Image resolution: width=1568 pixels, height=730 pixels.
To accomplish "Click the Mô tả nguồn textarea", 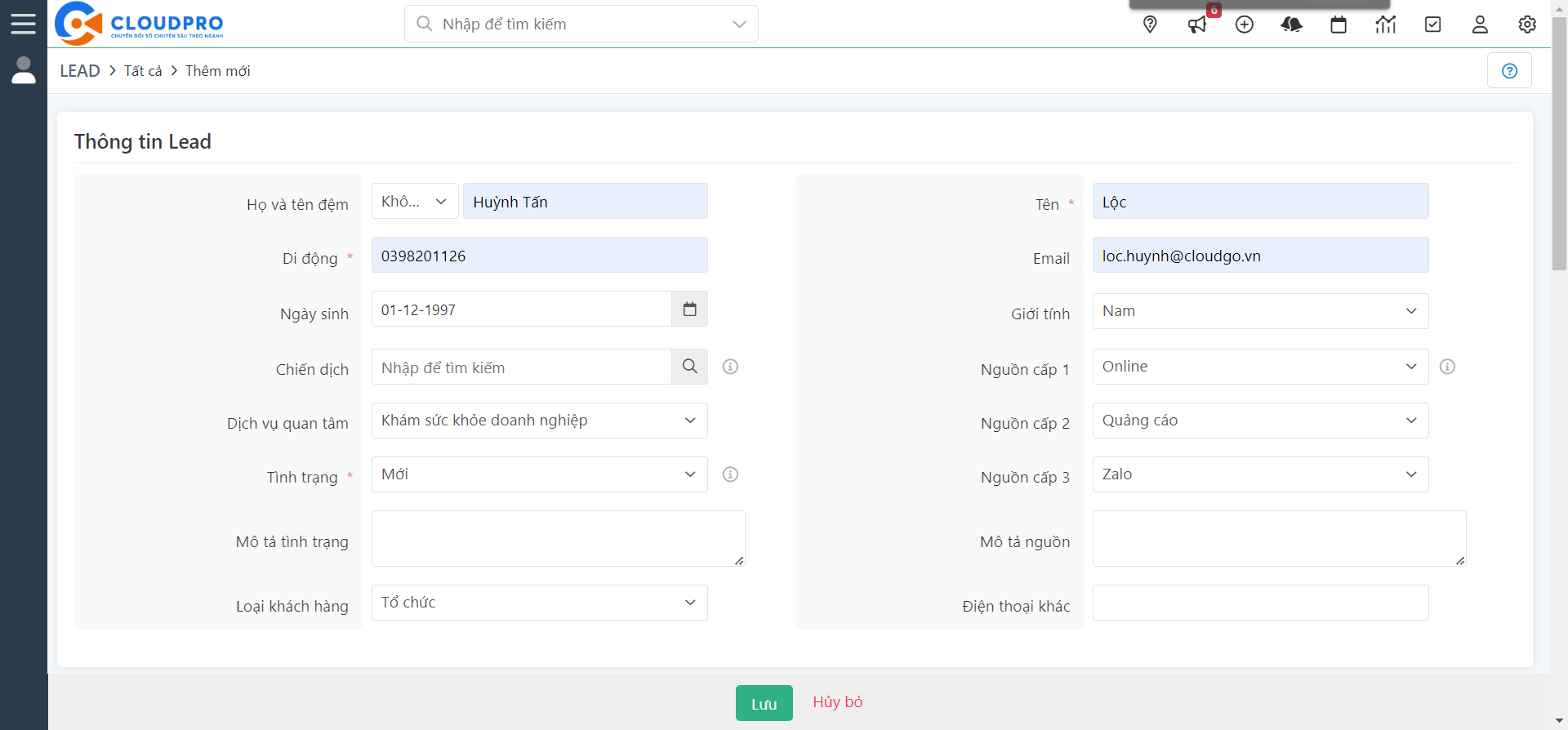I will 1280,538.
